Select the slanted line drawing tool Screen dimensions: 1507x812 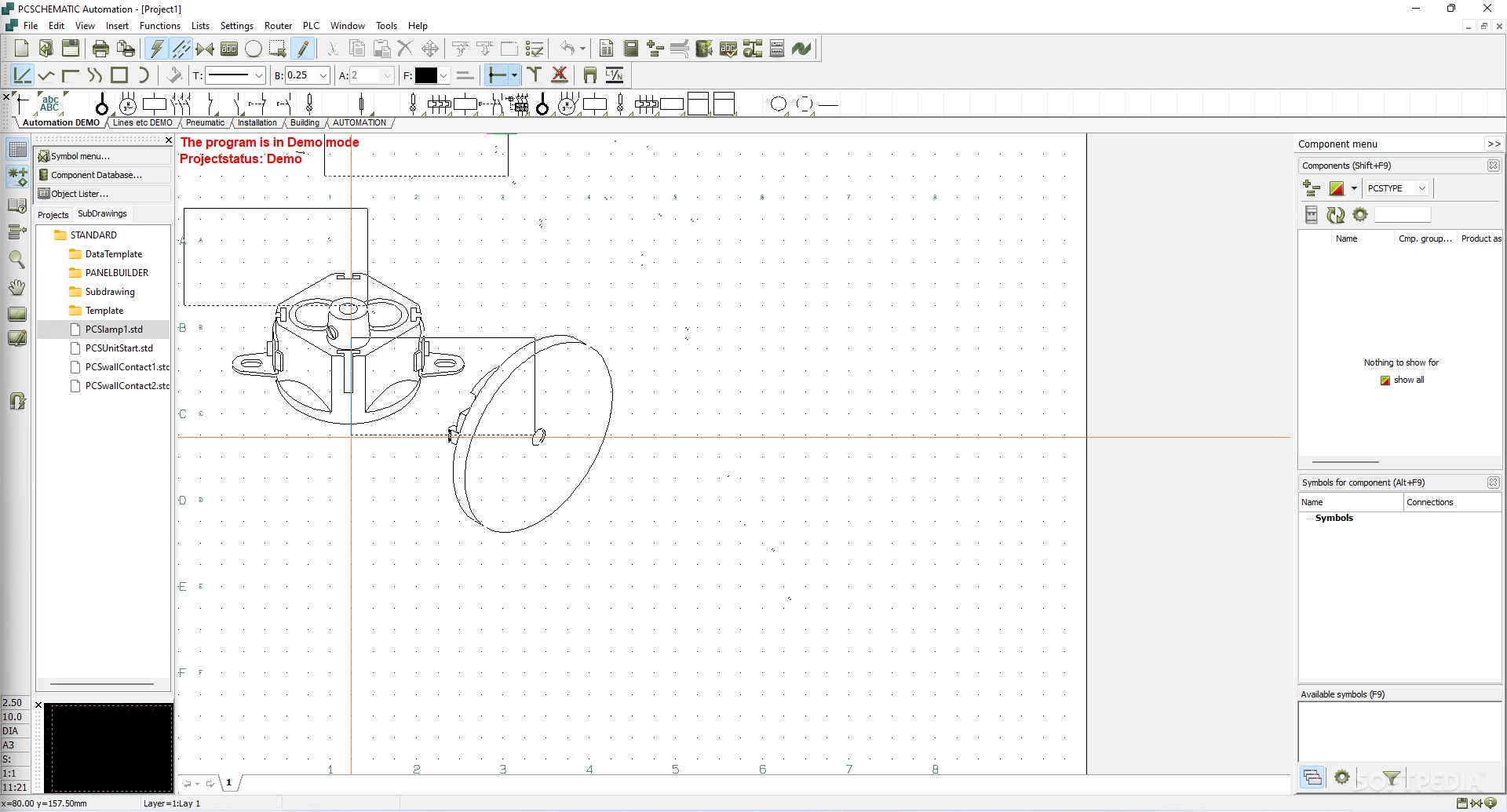[x=22, y=75]
